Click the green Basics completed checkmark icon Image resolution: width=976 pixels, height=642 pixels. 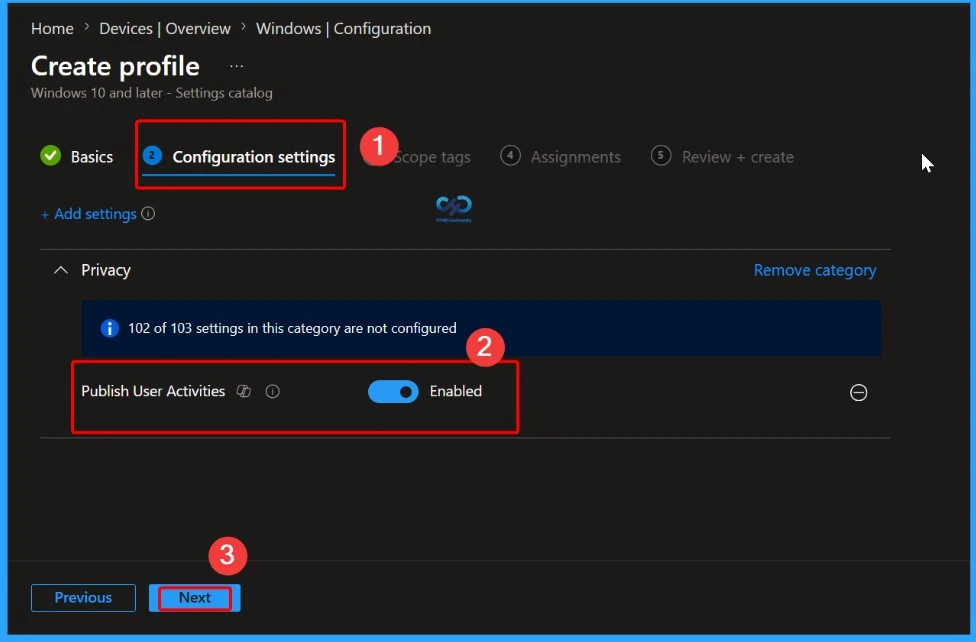[51, 156]
